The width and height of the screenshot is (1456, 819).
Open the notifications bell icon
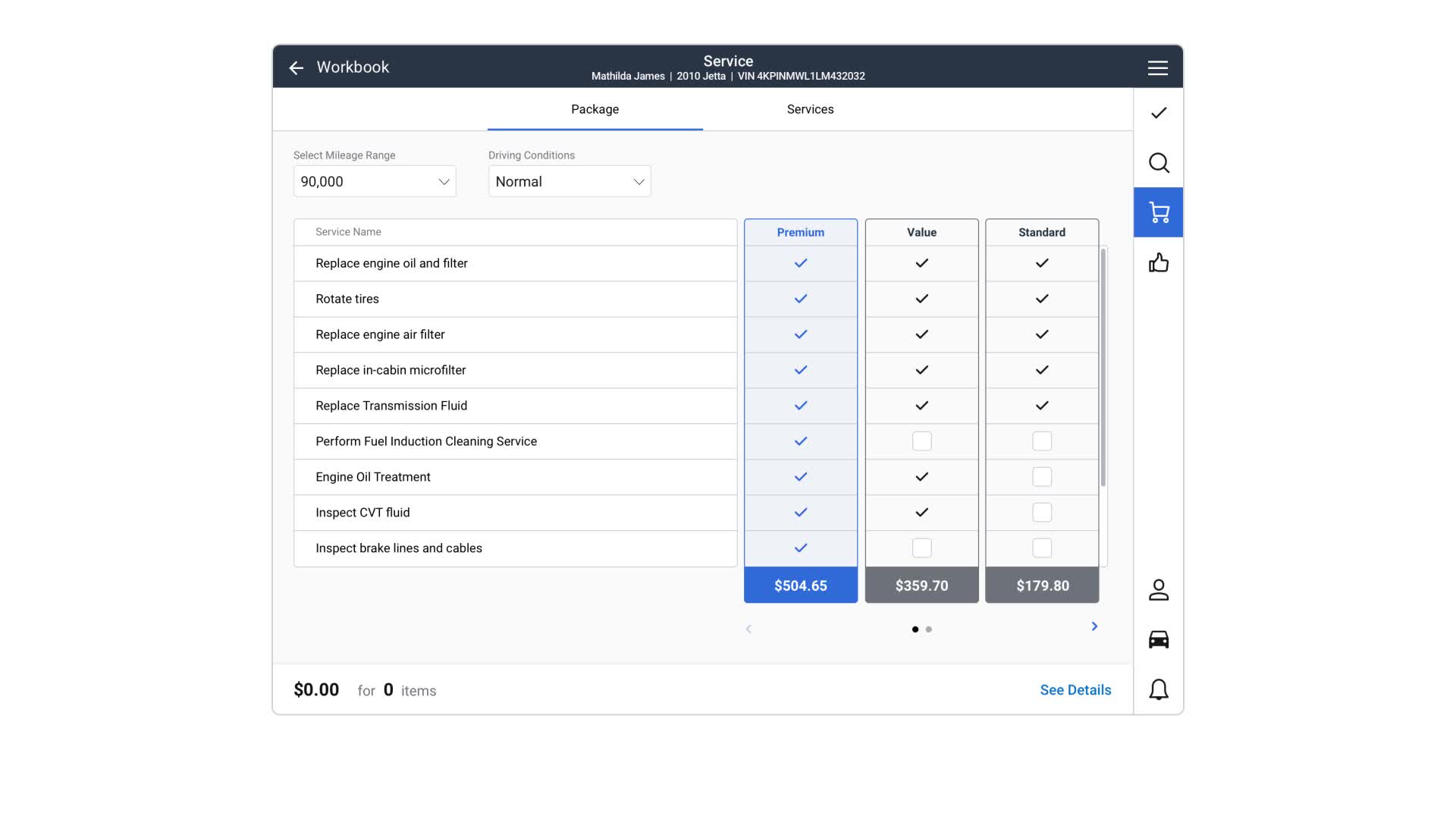pyautogui.click(x=1158, y=689)
